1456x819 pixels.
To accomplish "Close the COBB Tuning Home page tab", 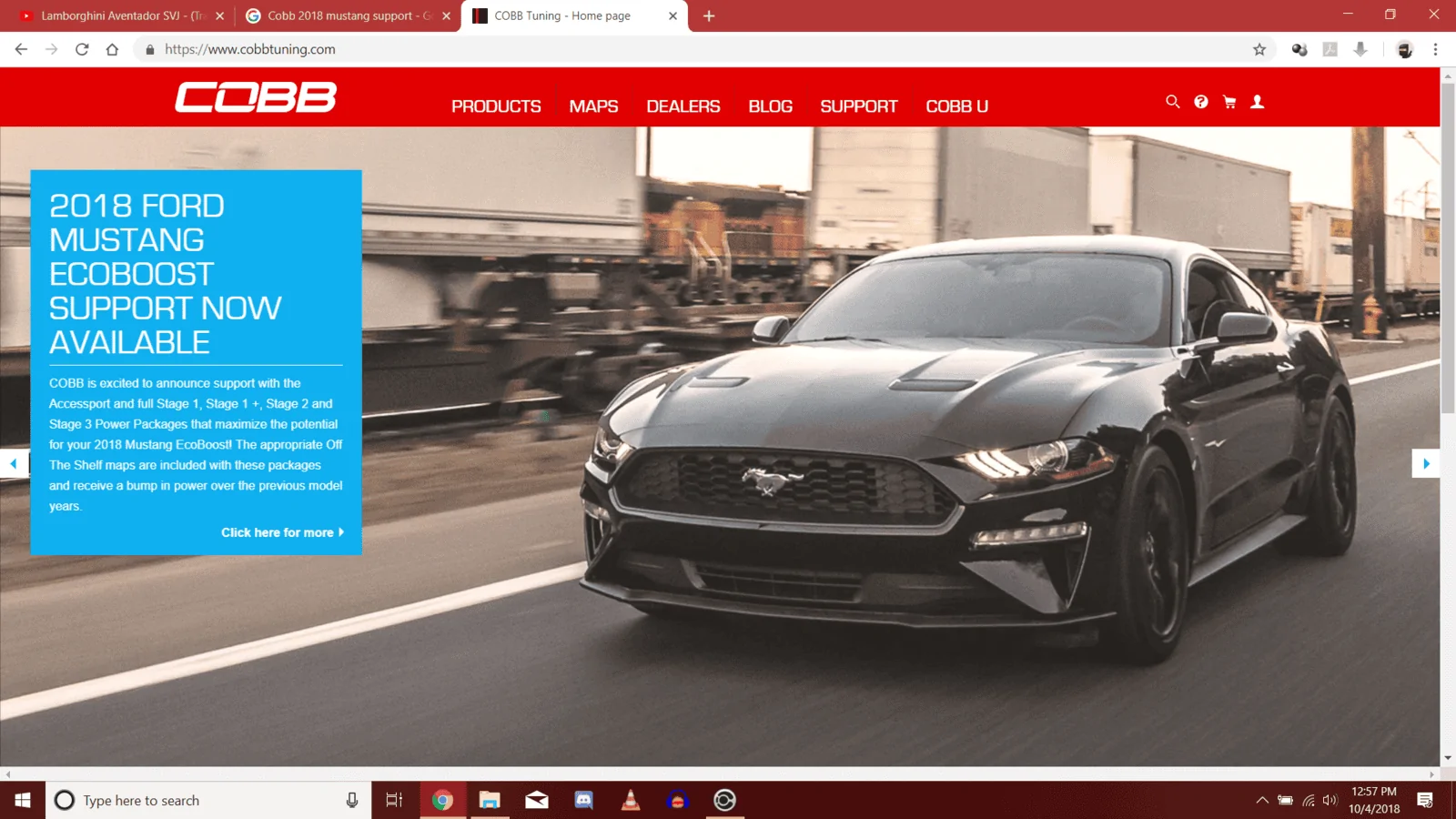I will tap(672, 15).
